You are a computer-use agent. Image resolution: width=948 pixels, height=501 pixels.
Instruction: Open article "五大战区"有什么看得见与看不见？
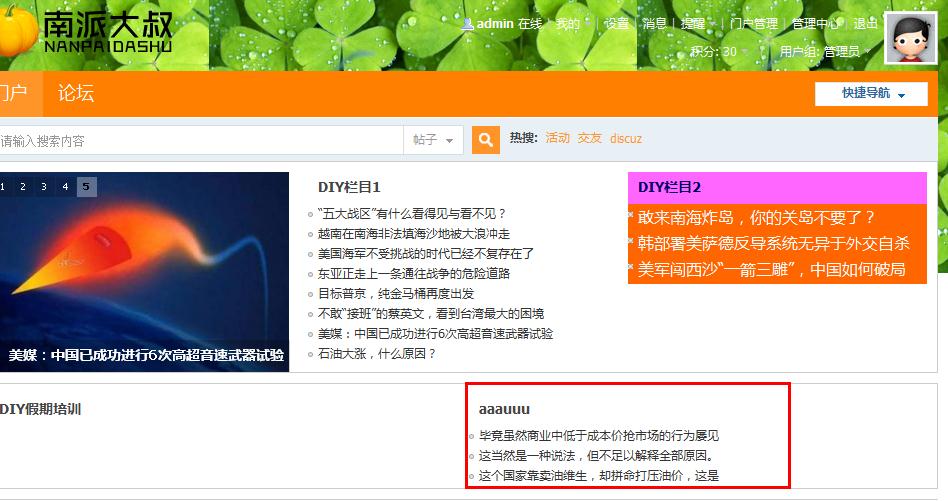pos(412,214)
